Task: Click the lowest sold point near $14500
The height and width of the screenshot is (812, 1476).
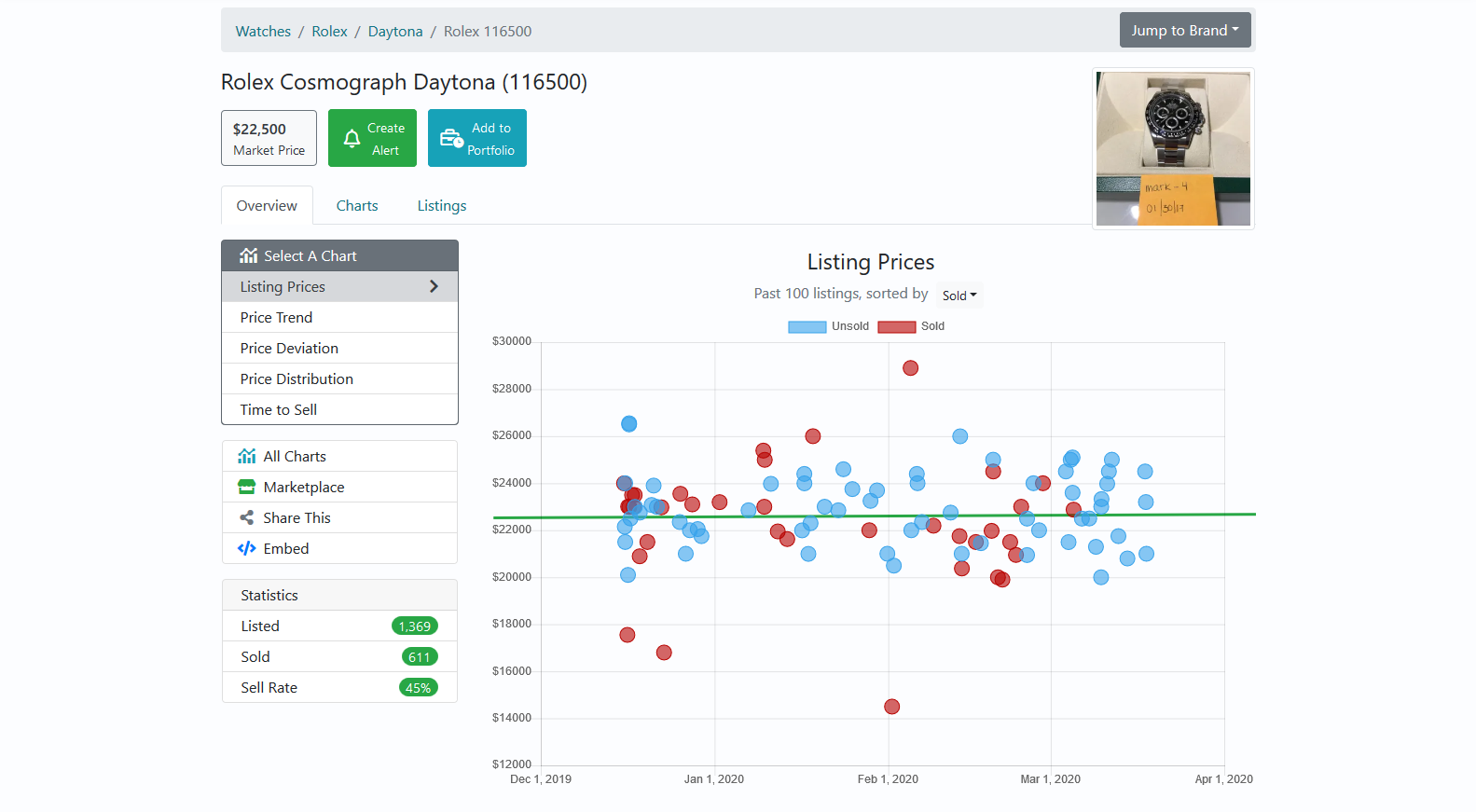Action: click(892, 707)
